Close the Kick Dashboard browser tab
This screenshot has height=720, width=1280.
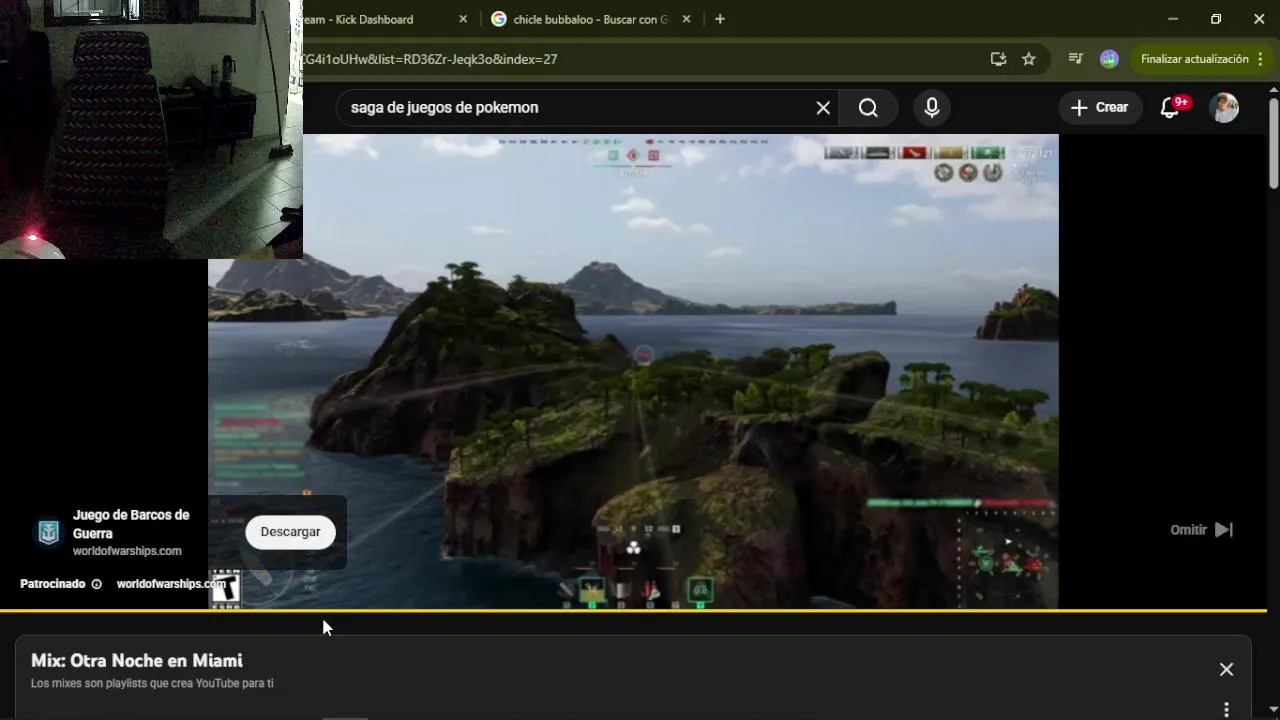coord(463,19)
